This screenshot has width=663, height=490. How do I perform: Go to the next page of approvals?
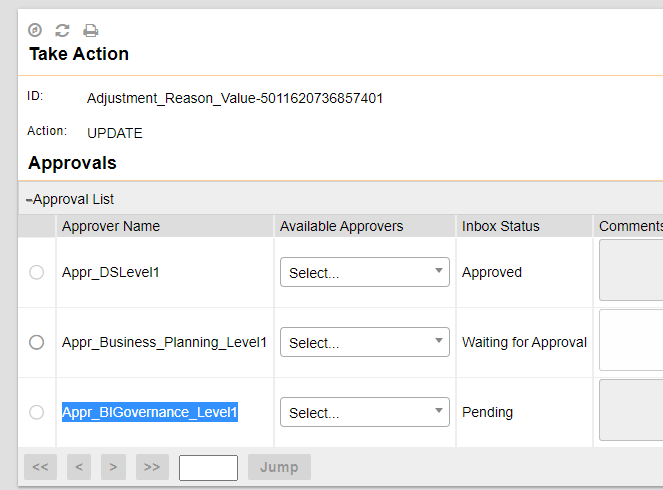tap(113, 467)
